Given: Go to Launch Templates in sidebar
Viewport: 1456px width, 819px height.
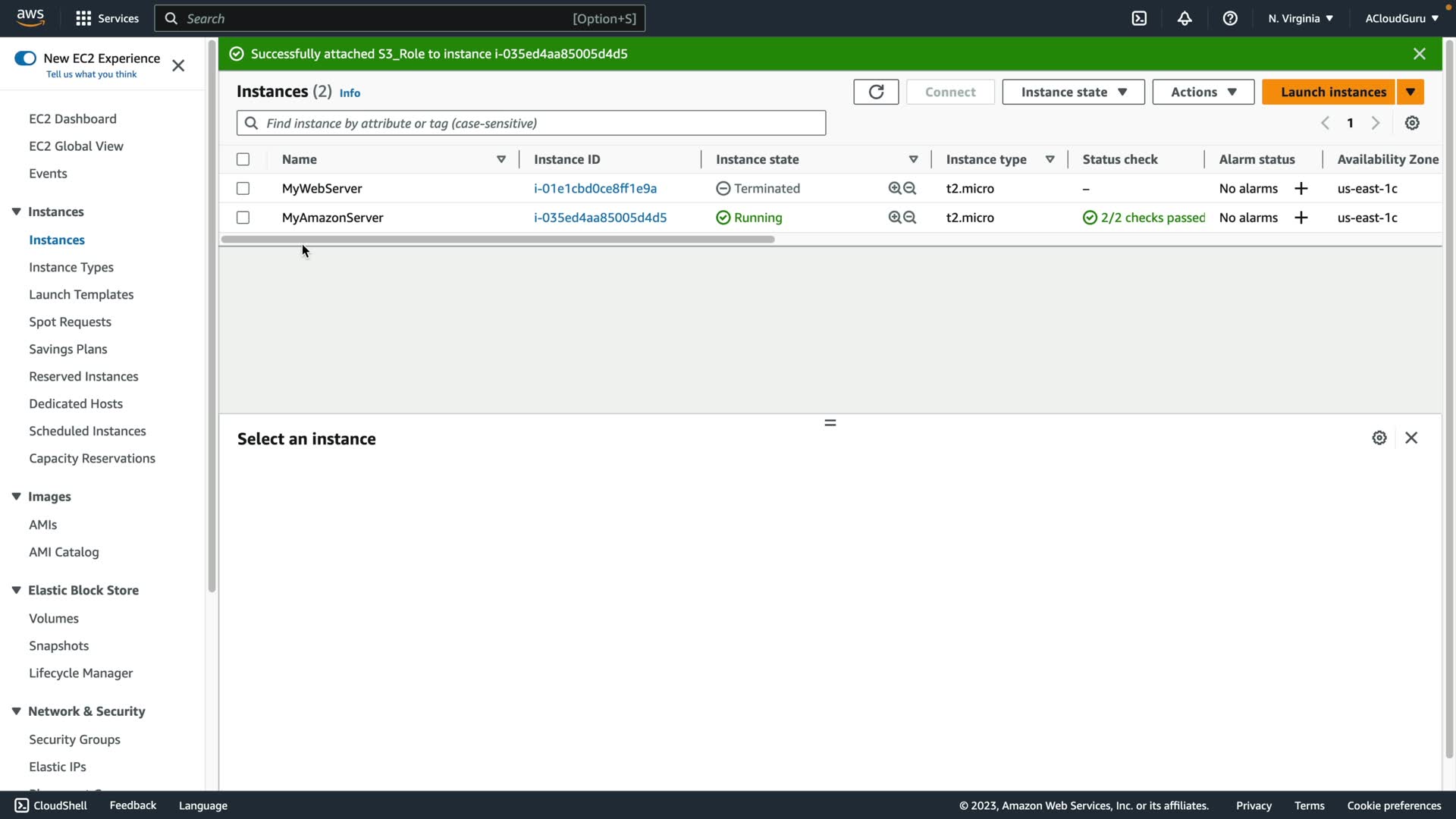Looking at the screenshot, I should [81, 294].
